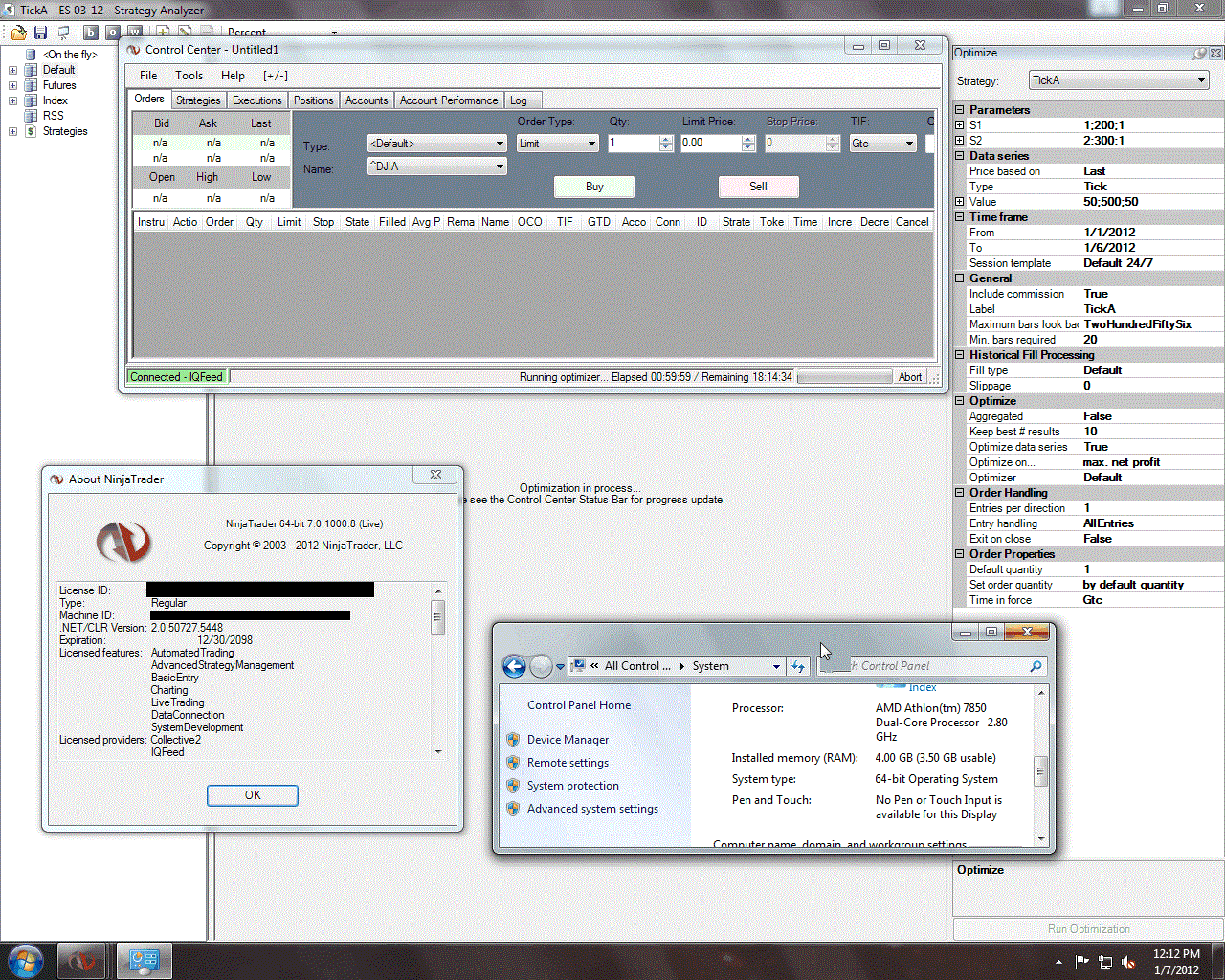Click the Back arrow in the System window
The height and width of the screenshot is (980, 1225).
[514, 666]
